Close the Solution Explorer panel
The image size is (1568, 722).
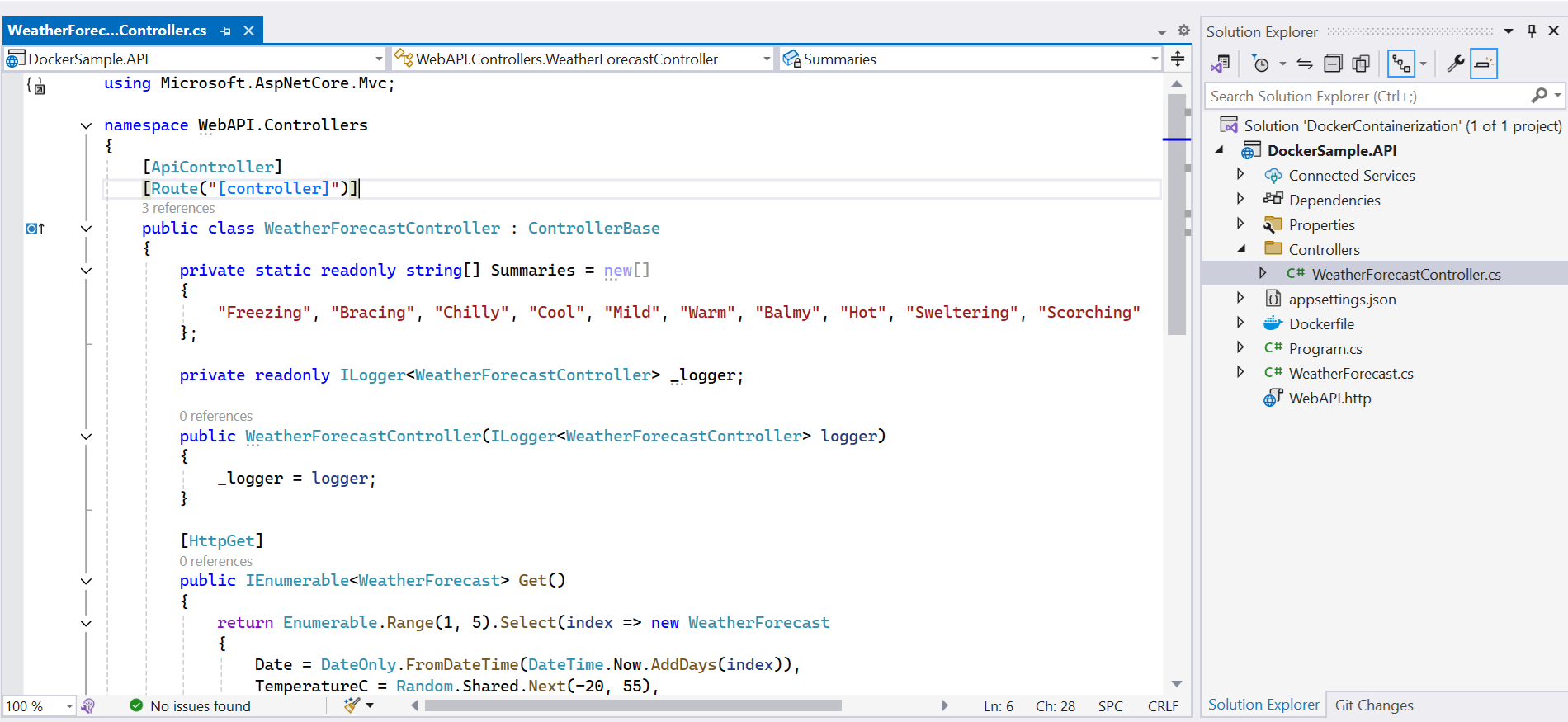[x=1553, y=31]
